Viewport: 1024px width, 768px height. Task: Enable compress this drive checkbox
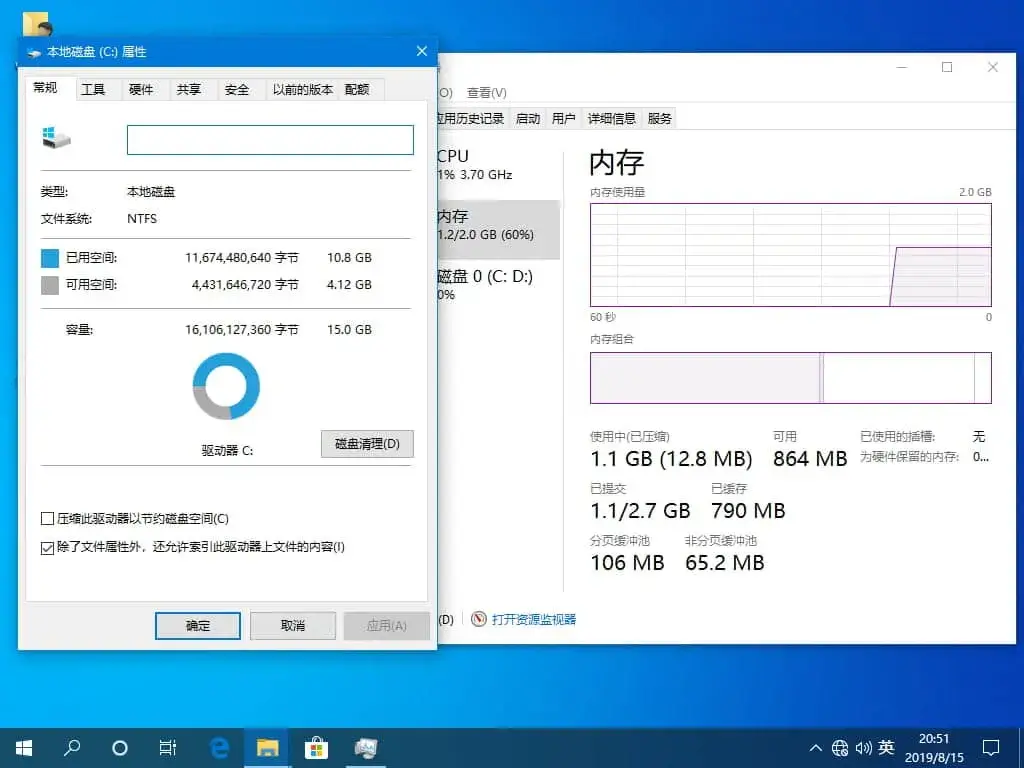[47, 519]
